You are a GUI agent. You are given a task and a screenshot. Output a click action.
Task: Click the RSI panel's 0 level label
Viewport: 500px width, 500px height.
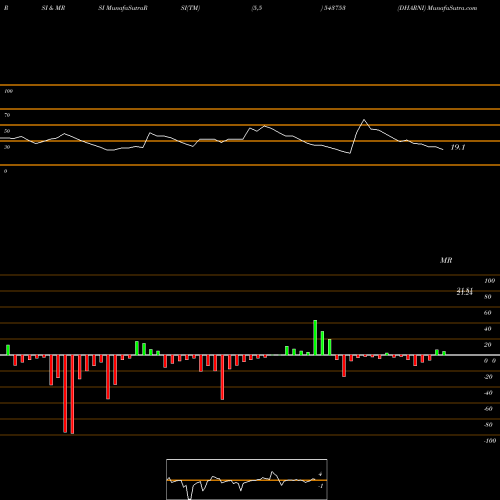5,171
